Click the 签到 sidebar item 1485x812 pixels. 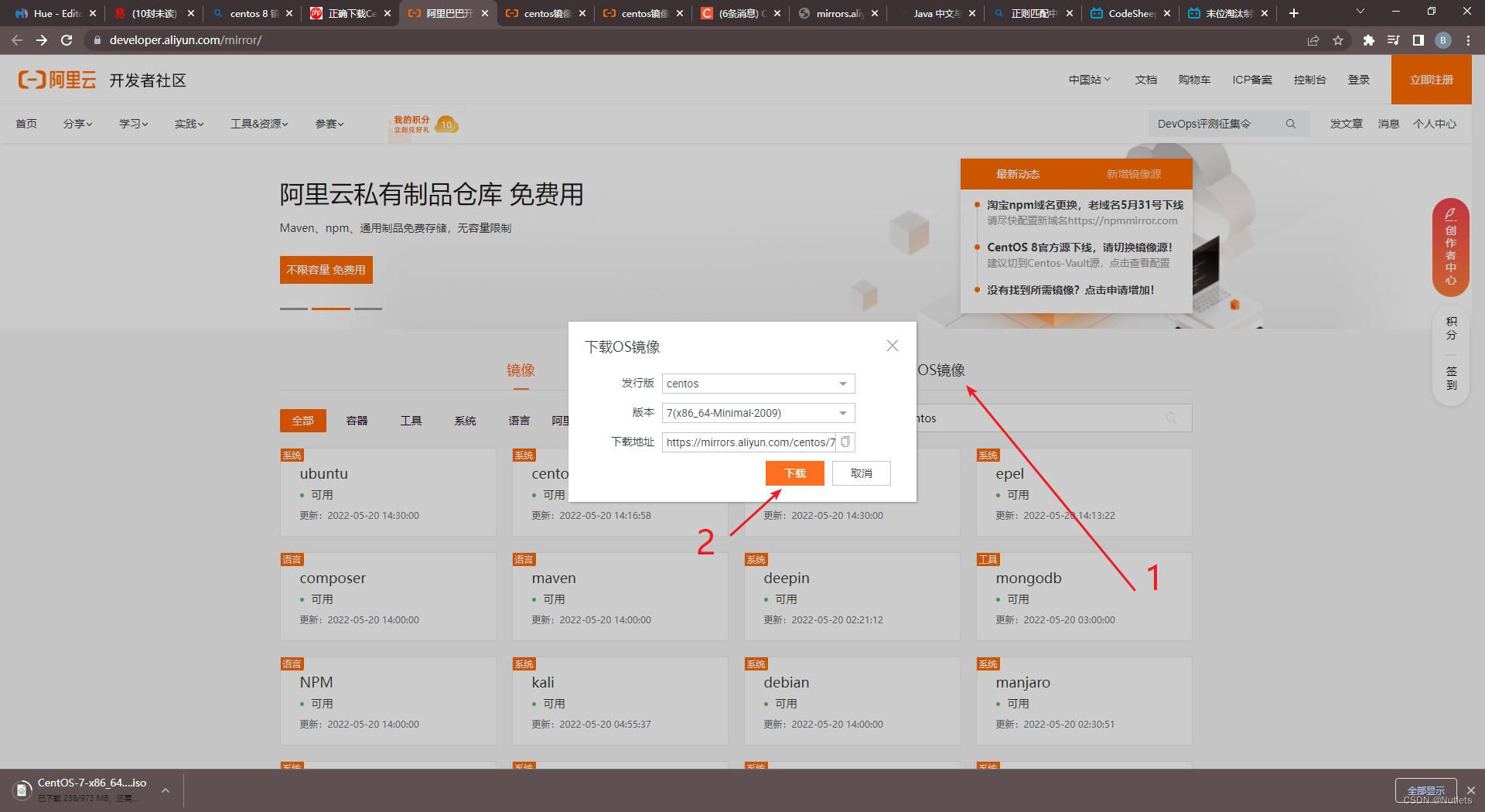[1451, 378]
